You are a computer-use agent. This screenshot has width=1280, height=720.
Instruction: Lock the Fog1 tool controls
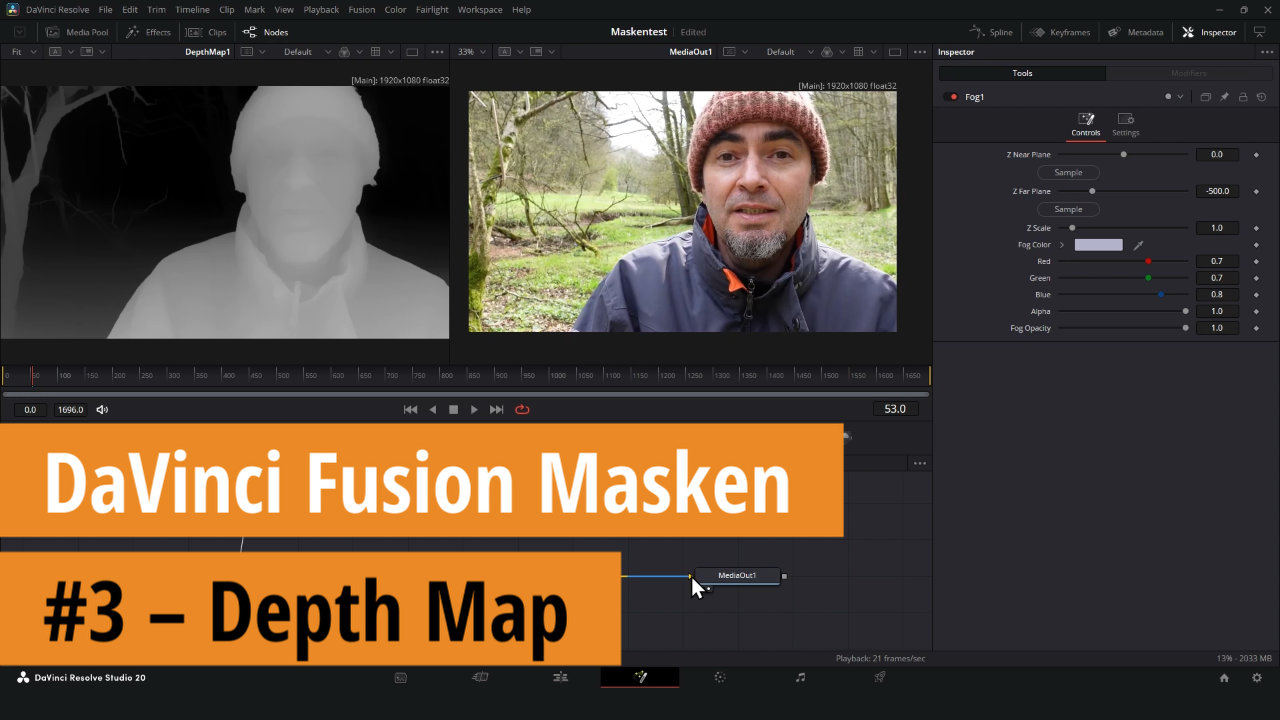click(x=1242, y=97)
